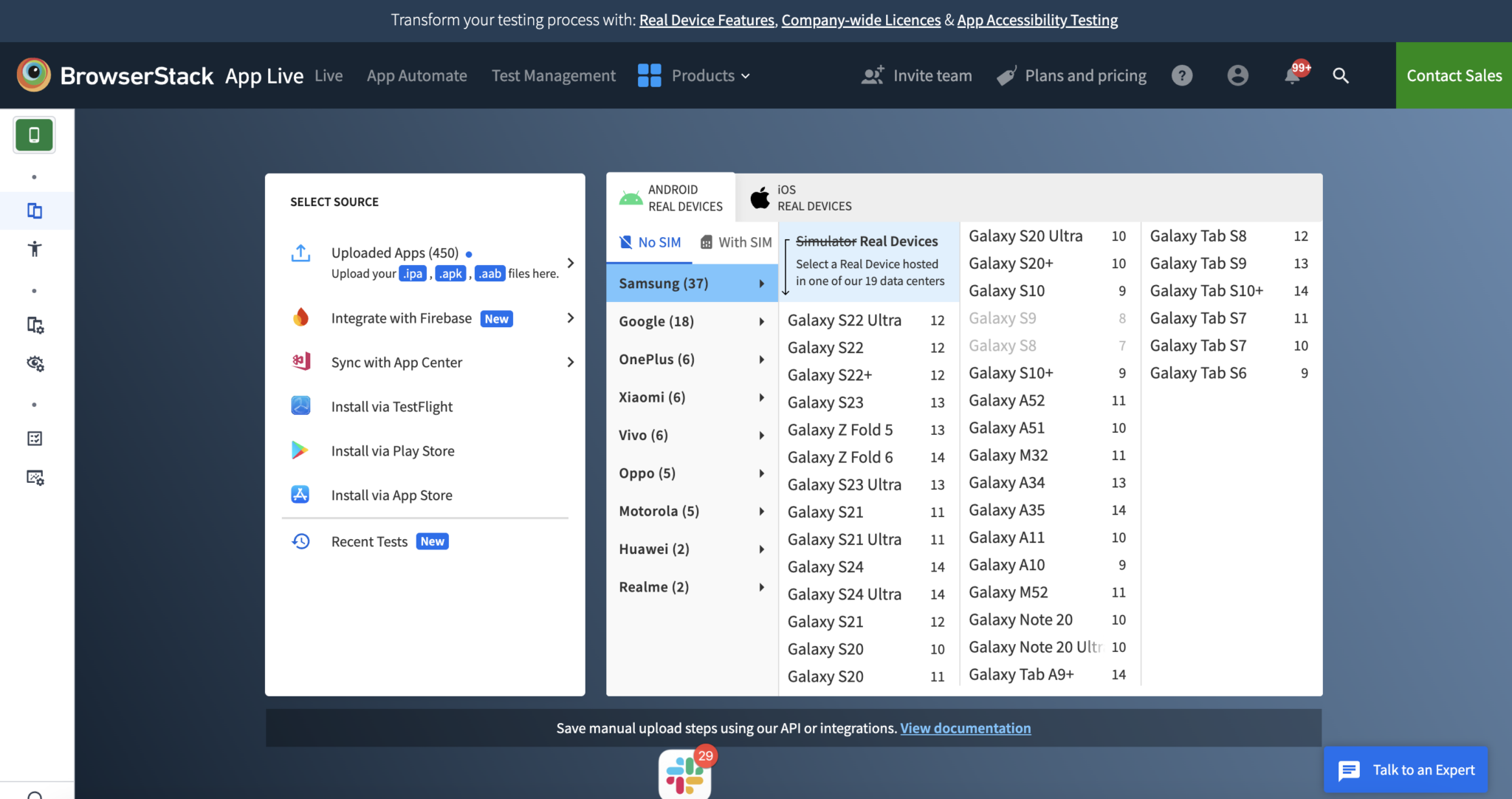1512x799 pixels.
Task: Switch to the iOS Real Devices tab
Action: coord(801,197)
